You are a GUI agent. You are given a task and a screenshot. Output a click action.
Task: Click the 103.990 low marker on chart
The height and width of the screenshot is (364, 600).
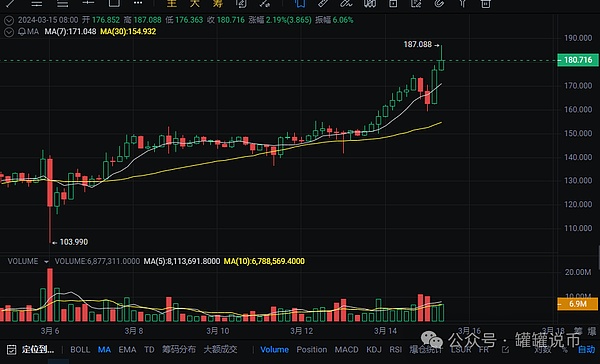click(x=74, y=242)
